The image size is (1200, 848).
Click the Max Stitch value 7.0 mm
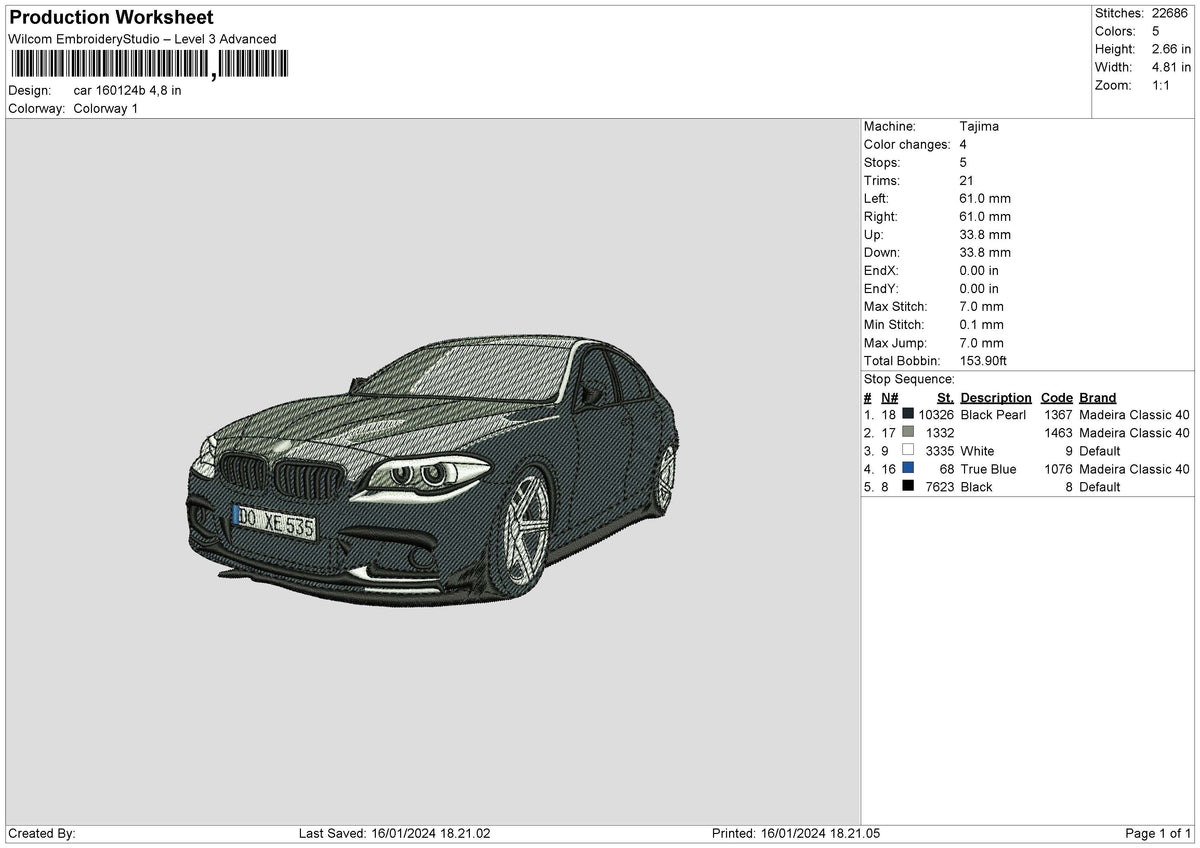point(981,306)
